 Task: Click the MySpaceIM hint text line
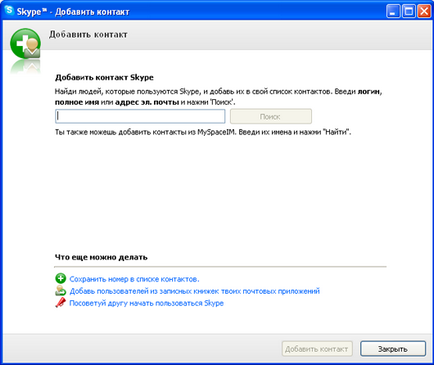(x=203, y=132)
